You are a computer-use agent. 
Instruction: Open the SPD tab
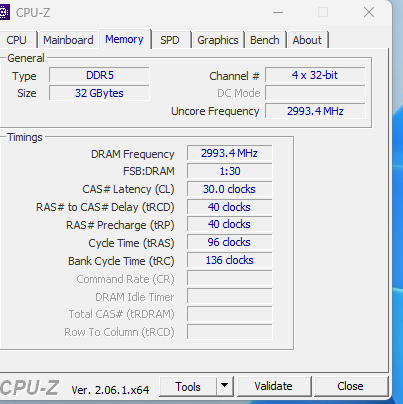point(170,40)
